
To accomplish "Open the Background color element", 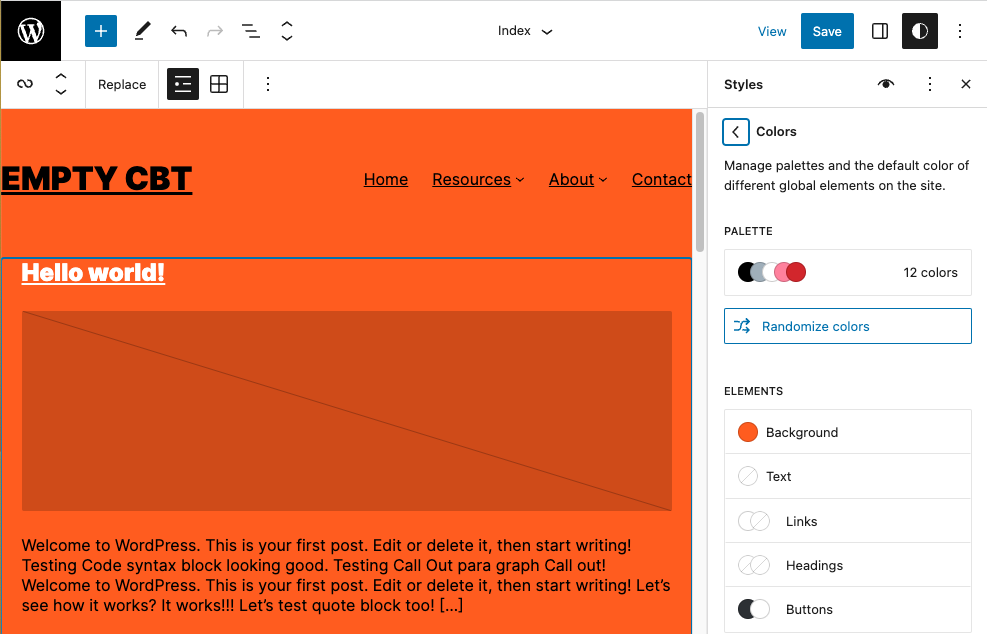I will [847, 432].
